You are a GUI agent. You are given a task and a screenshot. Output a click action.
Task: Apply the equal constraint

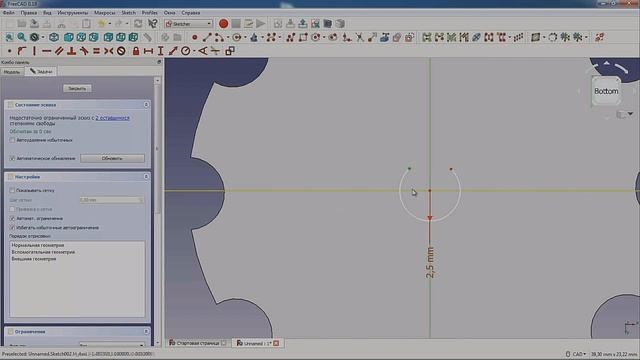(x=96, y=51)
